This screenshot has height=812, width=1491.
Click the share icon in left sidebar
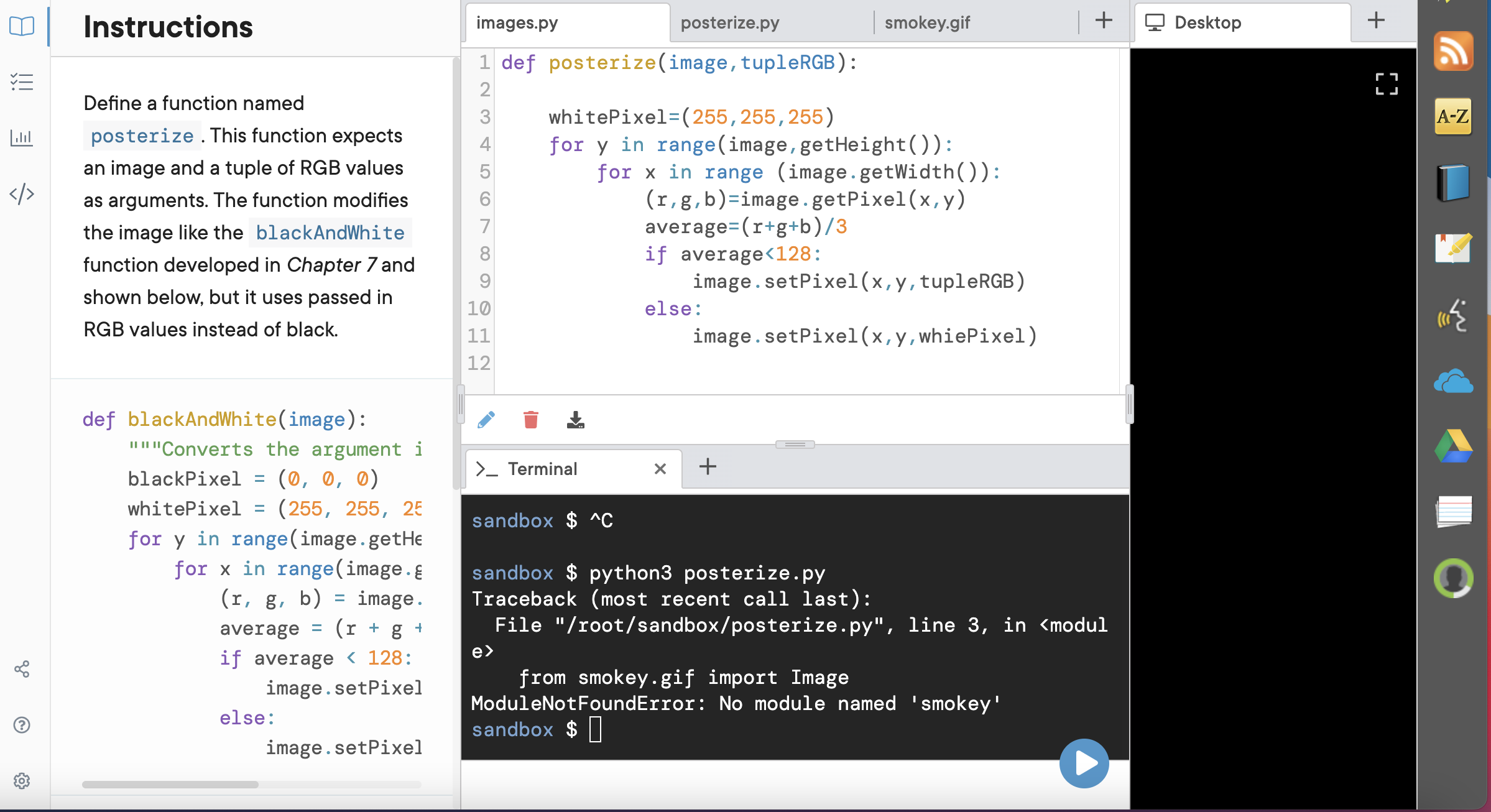[x=22, y=669]
